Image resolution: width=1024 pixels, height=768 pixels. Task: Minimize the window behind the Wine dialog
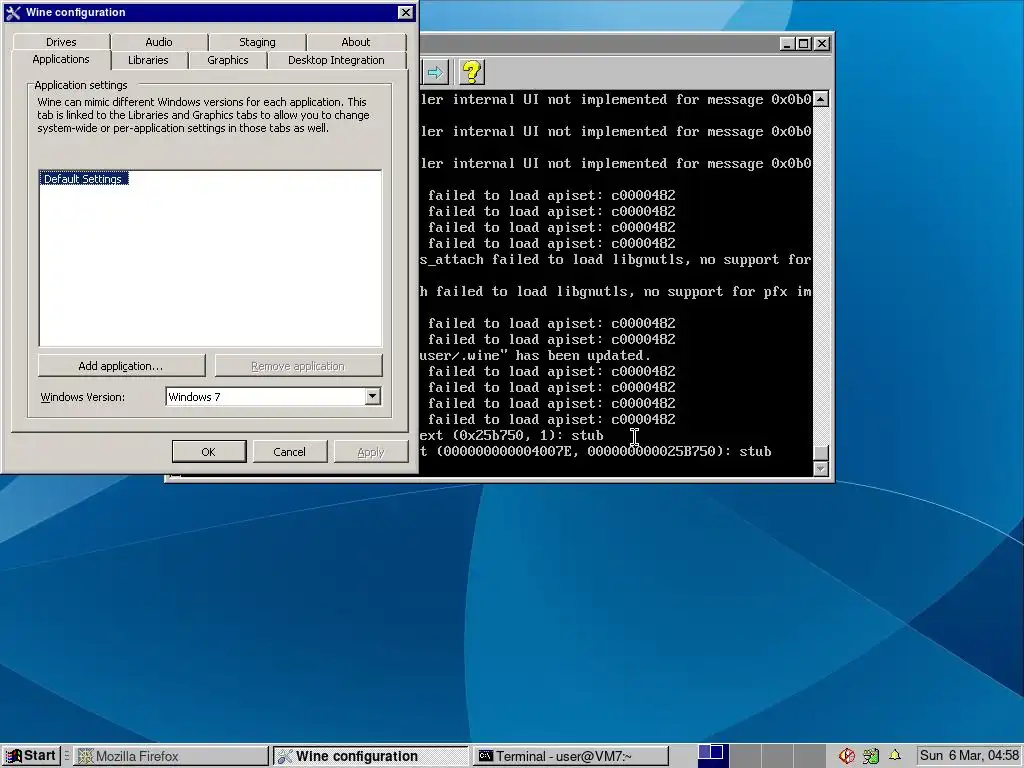(787, 44)
